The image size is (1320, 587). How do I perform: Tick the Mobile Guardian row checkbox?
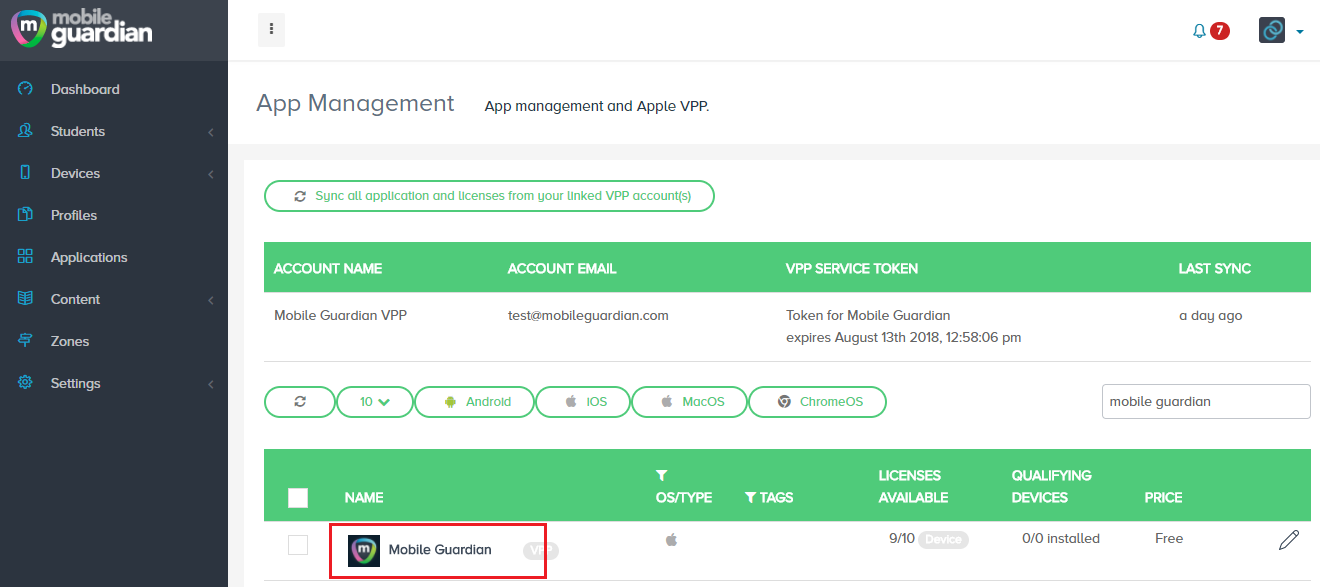click(x=298, y=545)
